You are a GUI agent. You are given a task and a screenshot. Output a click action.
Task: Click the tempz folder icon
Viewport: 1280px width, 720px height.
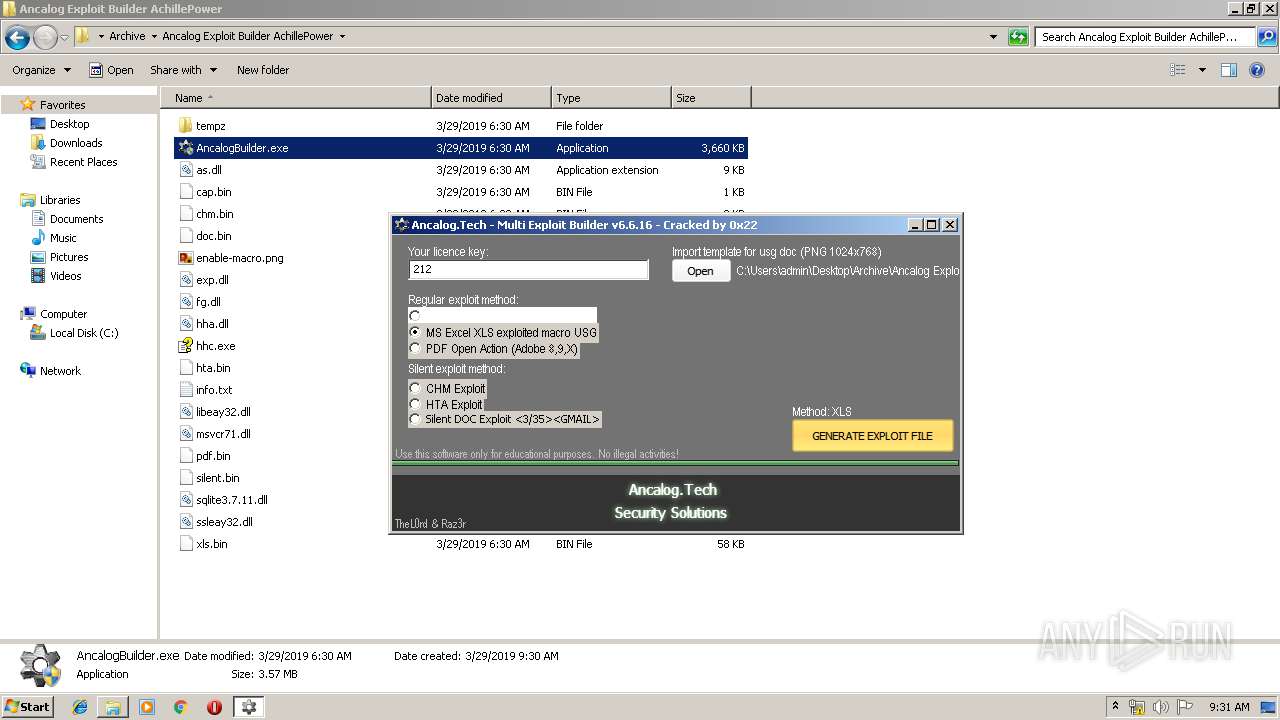click(185, 126)
